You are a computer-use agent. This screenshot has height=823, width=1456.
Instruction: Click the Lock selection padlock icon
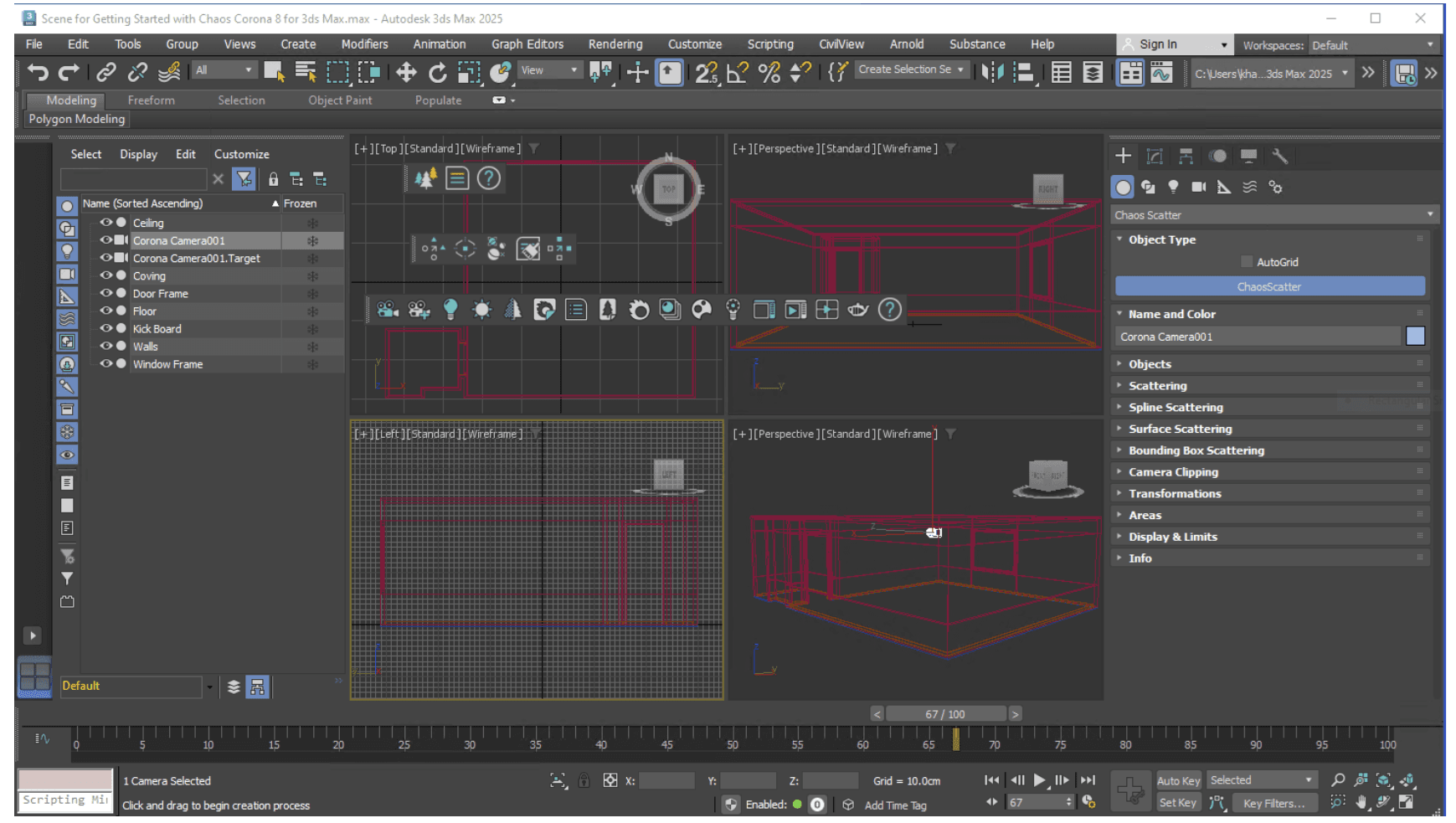click(584, 780)
